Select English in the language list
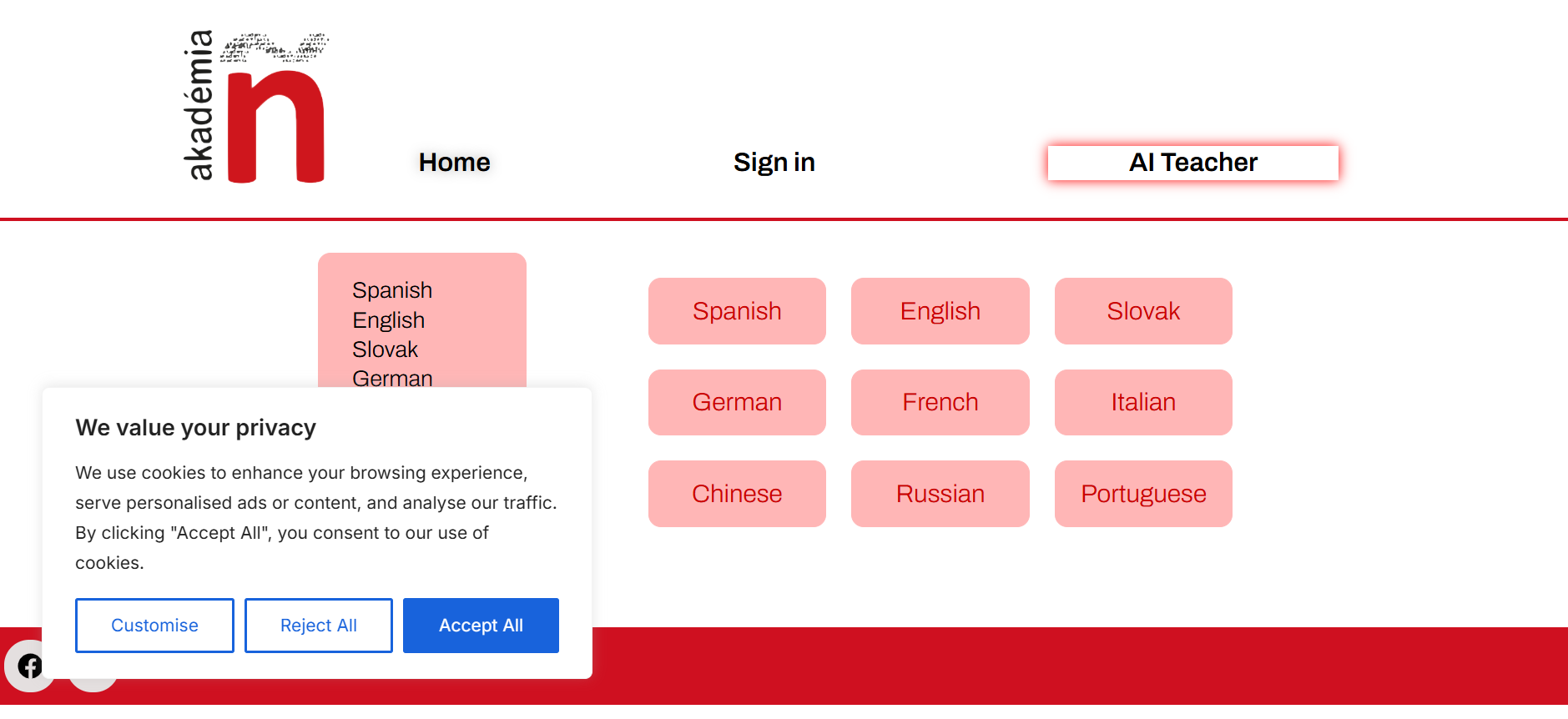Viewport: 1568px width, 719px height. tap(388, 320)
